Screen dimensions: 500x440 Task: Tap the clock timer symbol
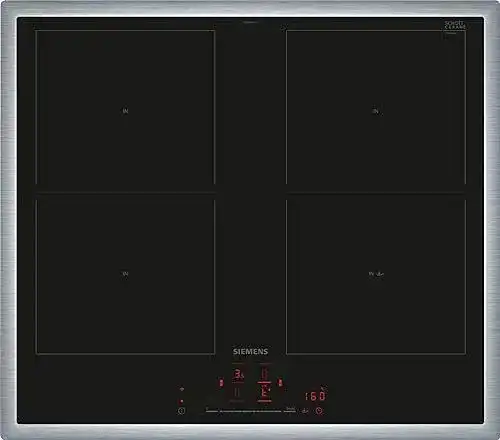pyautogui.click(x=319, y=411)
